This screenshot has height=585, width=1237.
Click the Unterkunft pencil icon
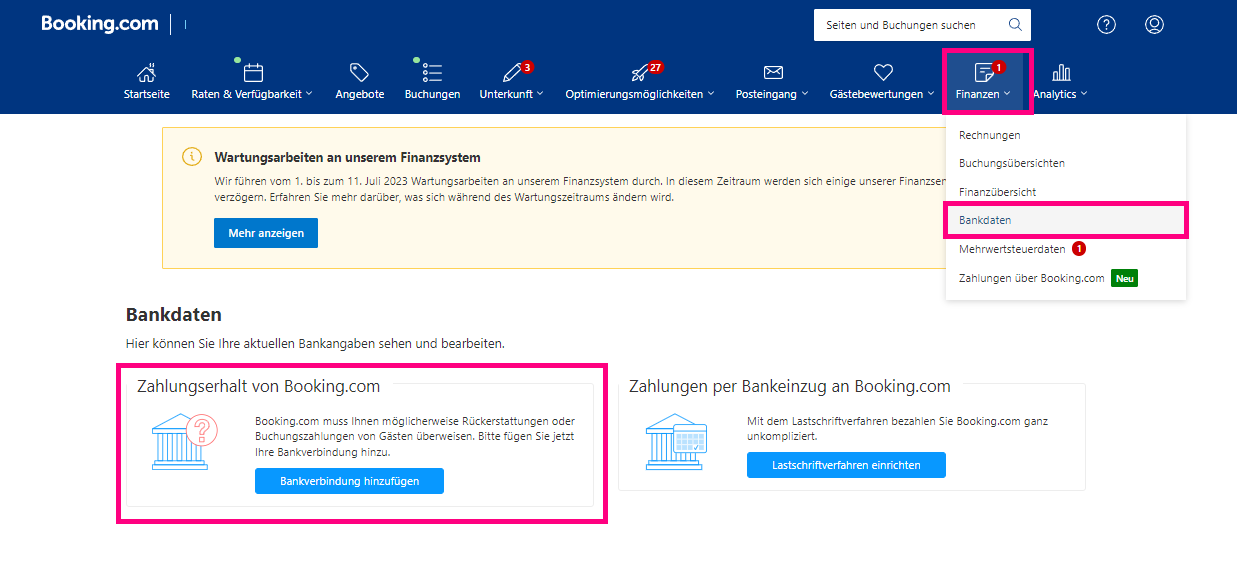click(x=512, y=72)
